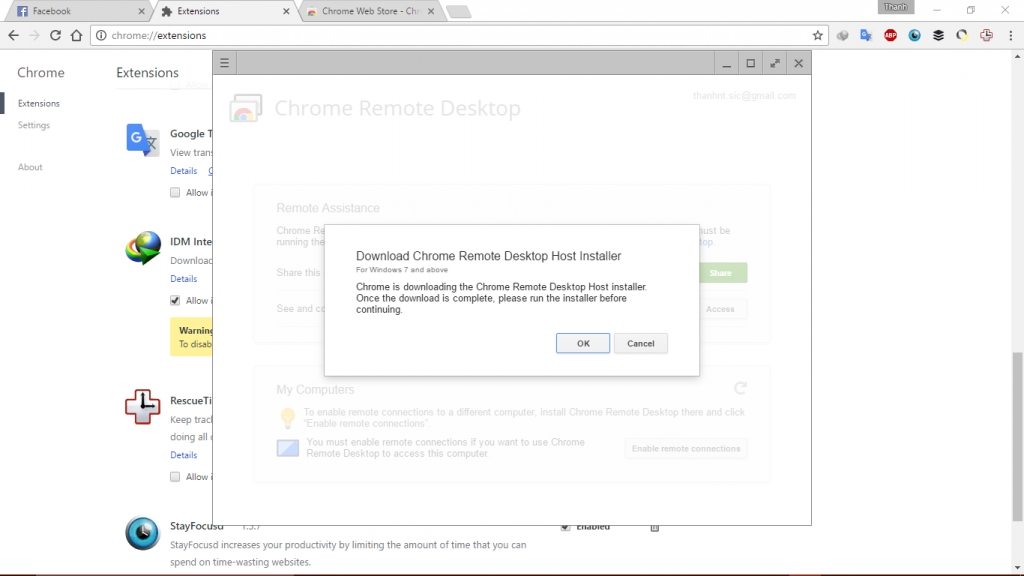Open the stacked layers extension icon
Image resolution: width=1024 pixels, height=576 pixels.
pos(938,35)
